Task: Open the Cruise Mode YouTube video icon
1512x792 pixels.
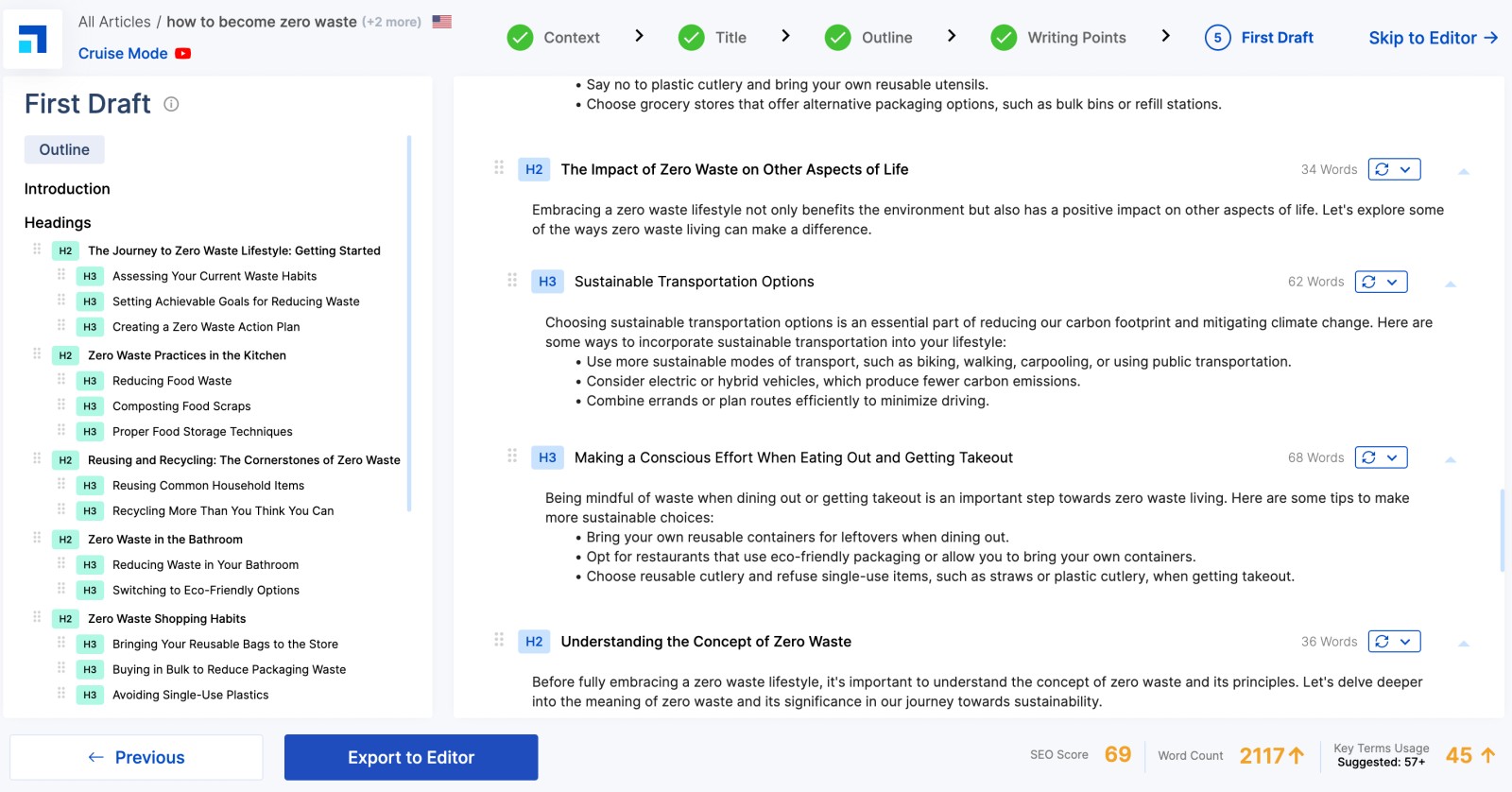Action: [x=183, y=54]
